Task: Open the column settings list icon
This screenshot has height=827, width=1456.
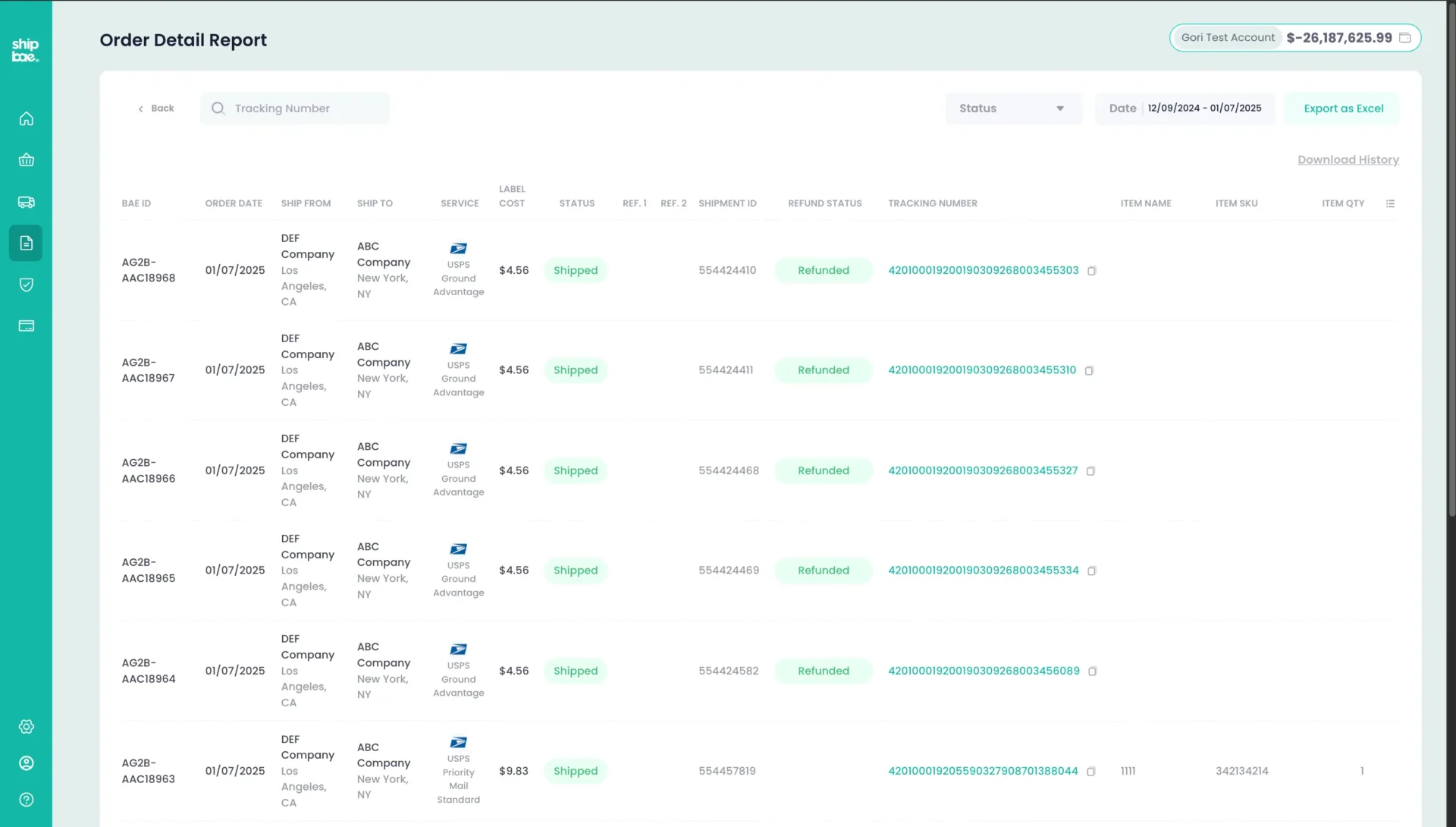Action: 1390,203
